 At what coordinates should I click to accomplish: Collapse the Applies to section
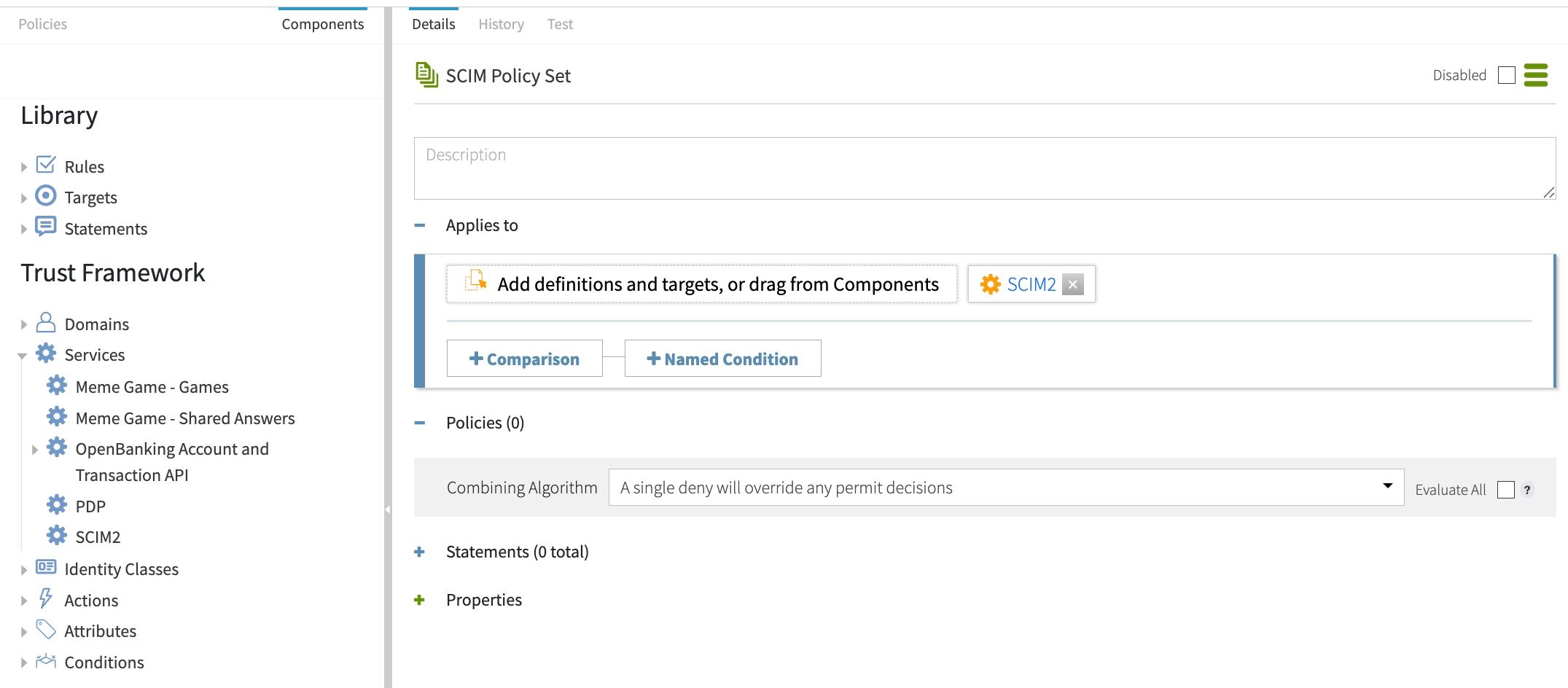pos(419,226)
